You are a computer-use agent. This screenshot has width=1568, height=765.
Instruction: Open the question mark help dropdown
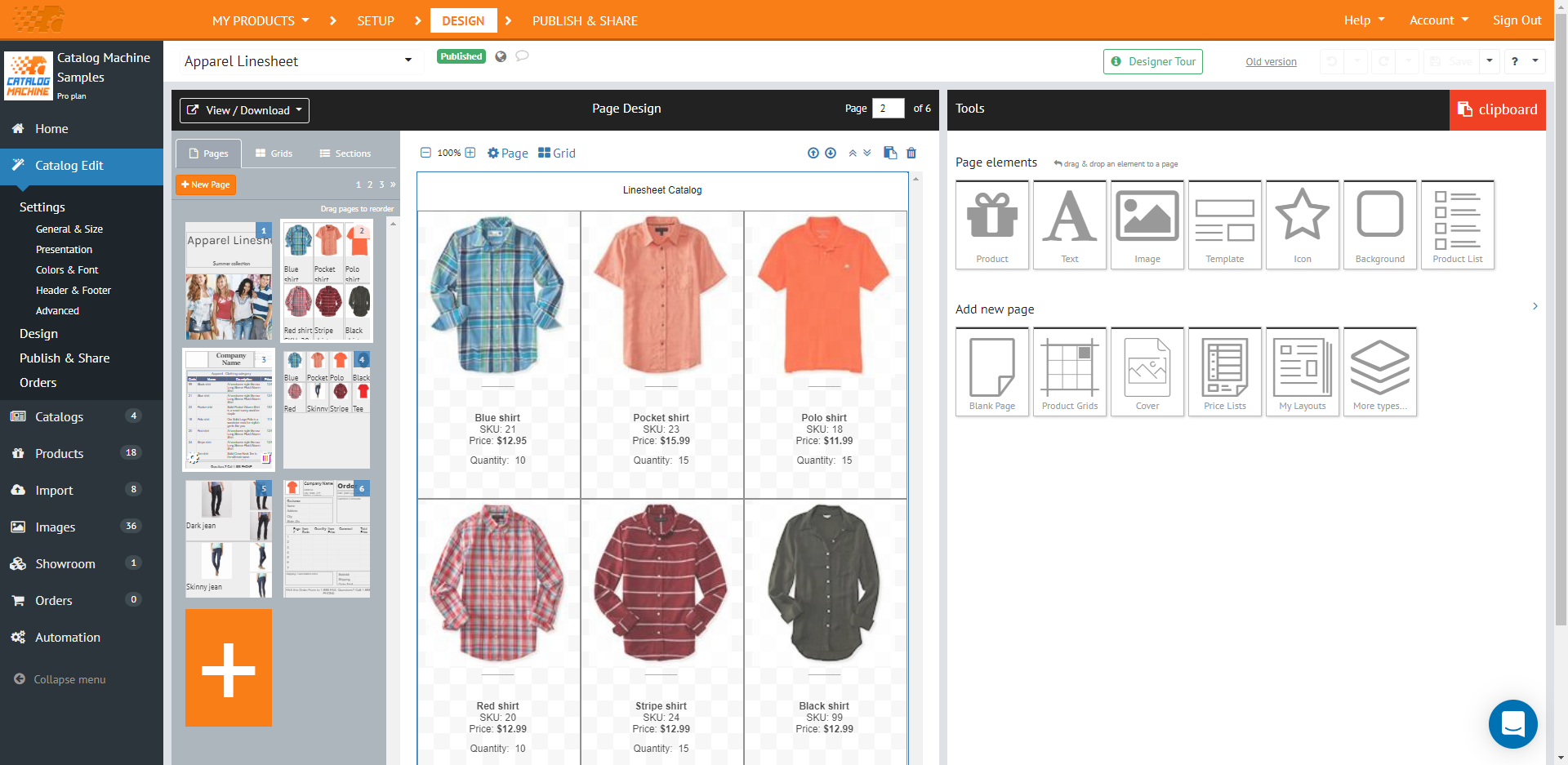(1524, 61)
